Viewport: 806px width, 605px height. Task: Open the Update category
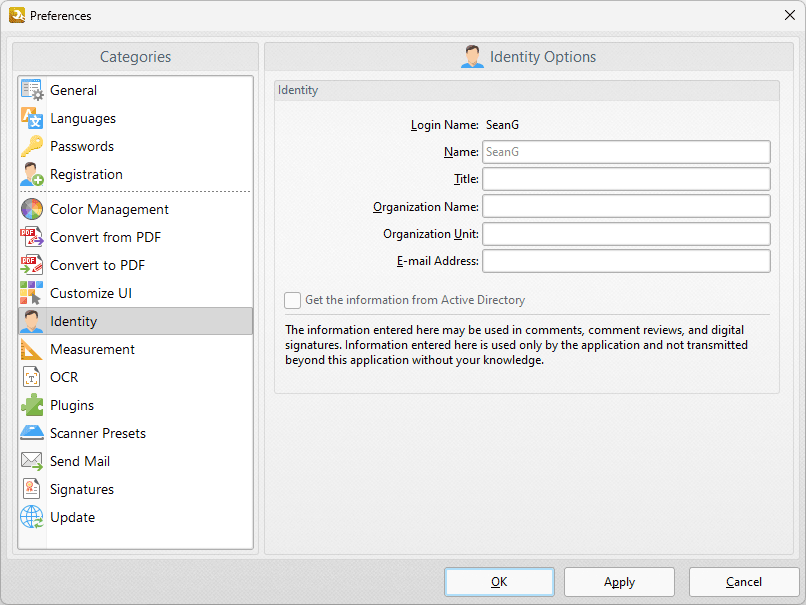[x=136, y=517]
